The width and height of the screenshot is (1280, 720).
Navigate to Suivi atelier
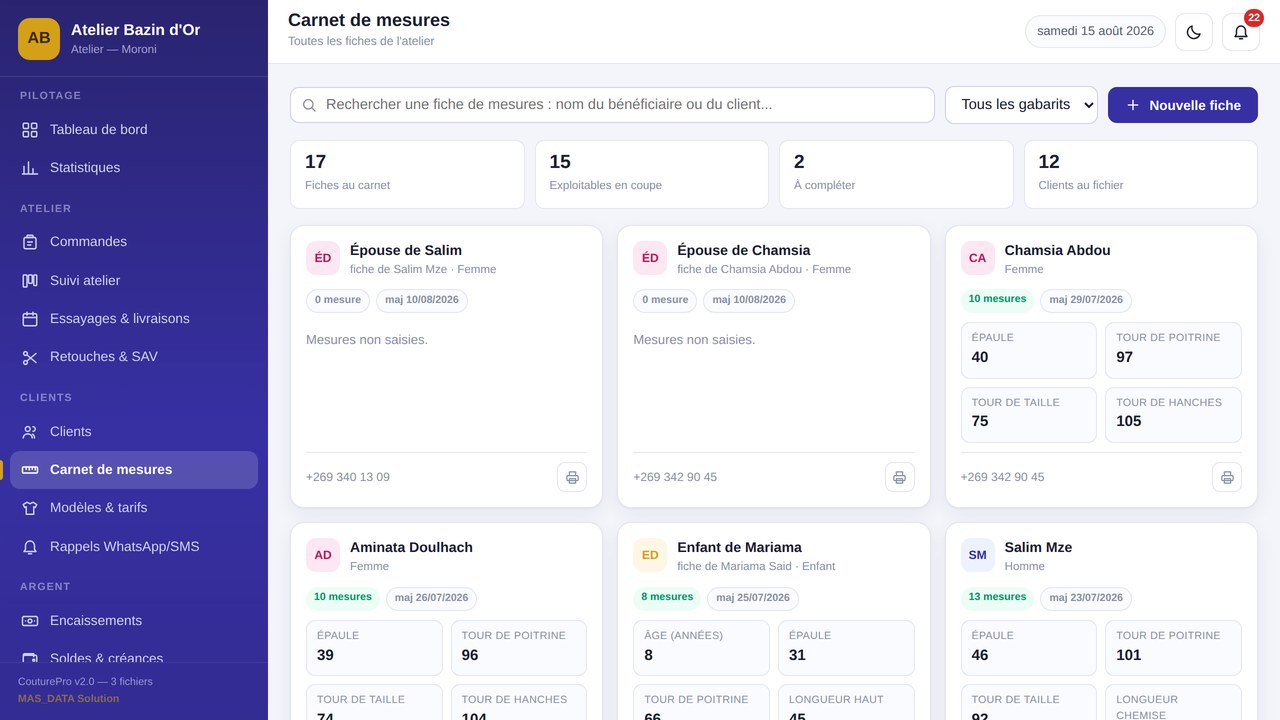134,281
